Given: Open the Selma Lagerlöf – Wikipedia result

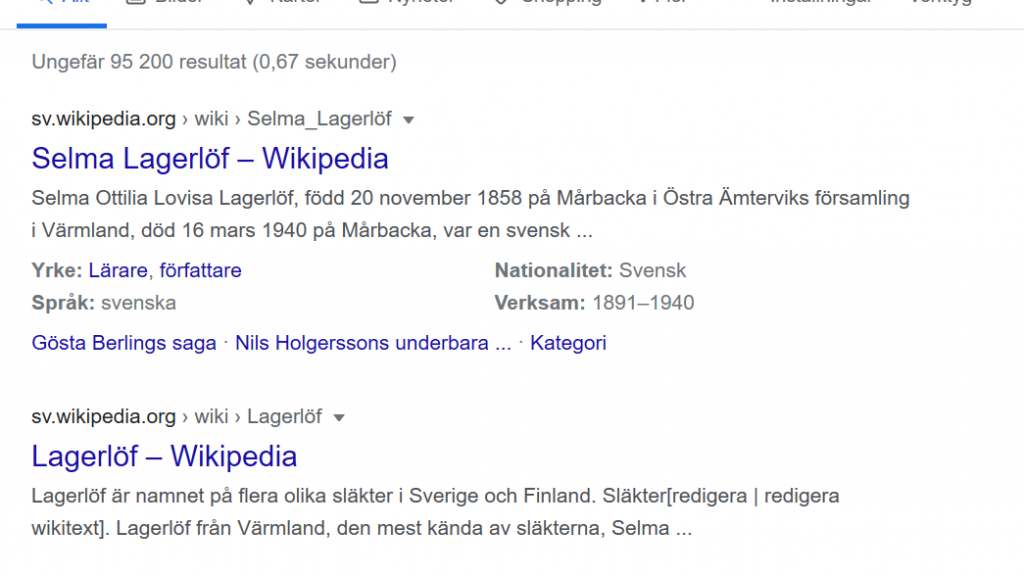Looking at the screenshot, I should click(x=210, y=159).
